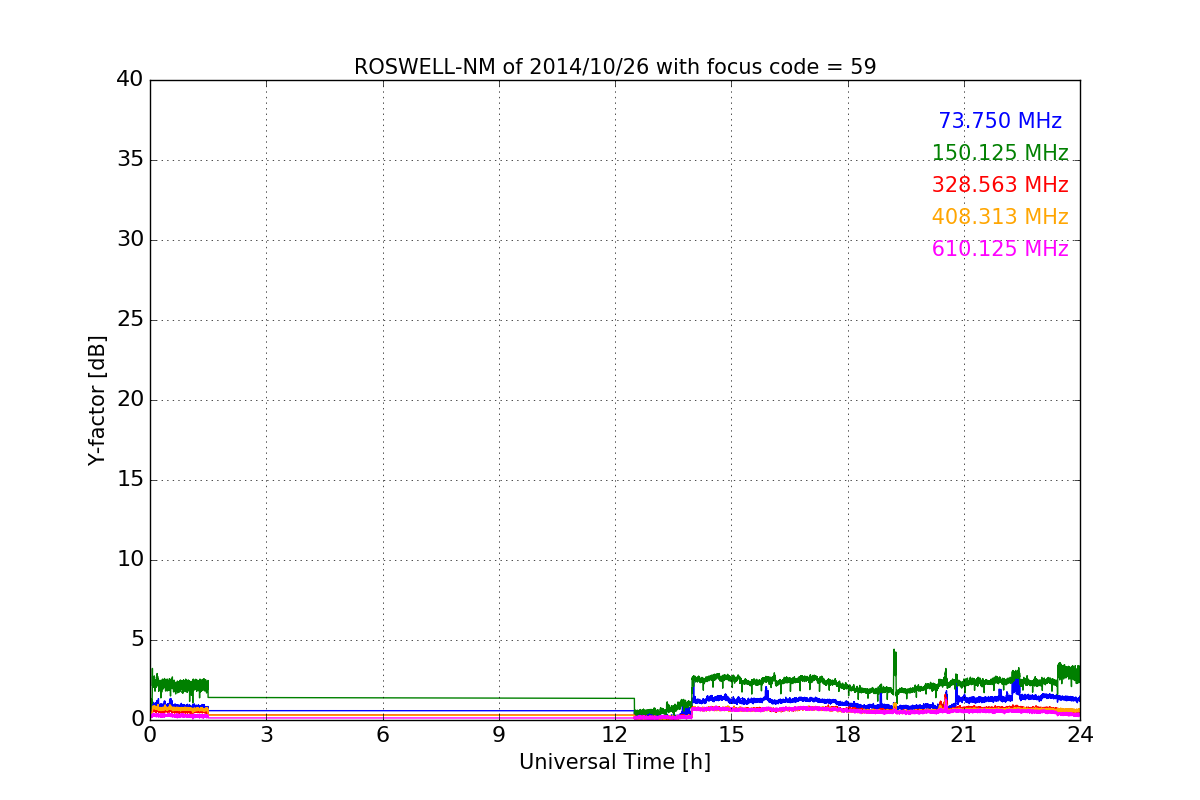Click the 408.313 MHz legend label
The width and height of the screenshot is (1200, 800).
coord(1000,217)
